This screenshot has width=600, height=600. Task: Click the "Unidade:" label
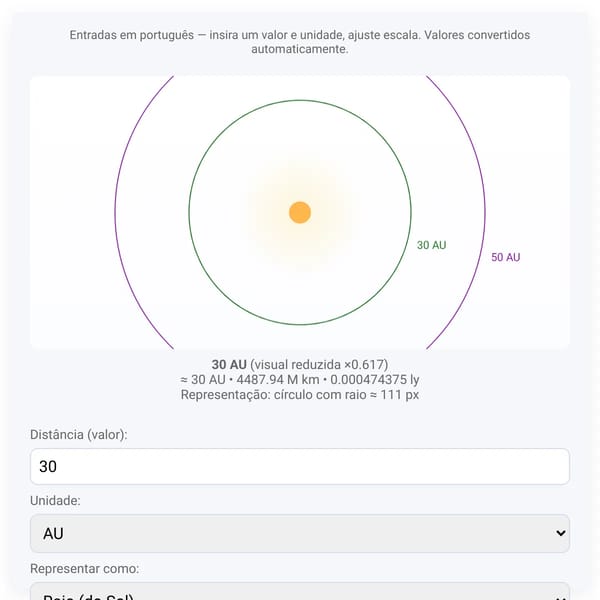coord(55,501)
